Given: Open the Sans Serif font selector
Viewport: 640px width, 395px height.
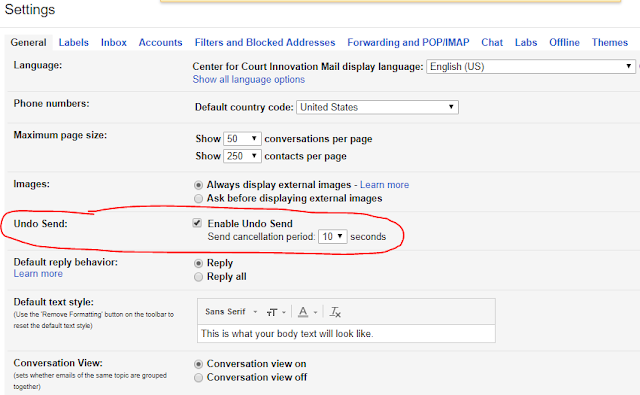Looking at the screenshot, I should pyautogui.click(x=231, y=312).
